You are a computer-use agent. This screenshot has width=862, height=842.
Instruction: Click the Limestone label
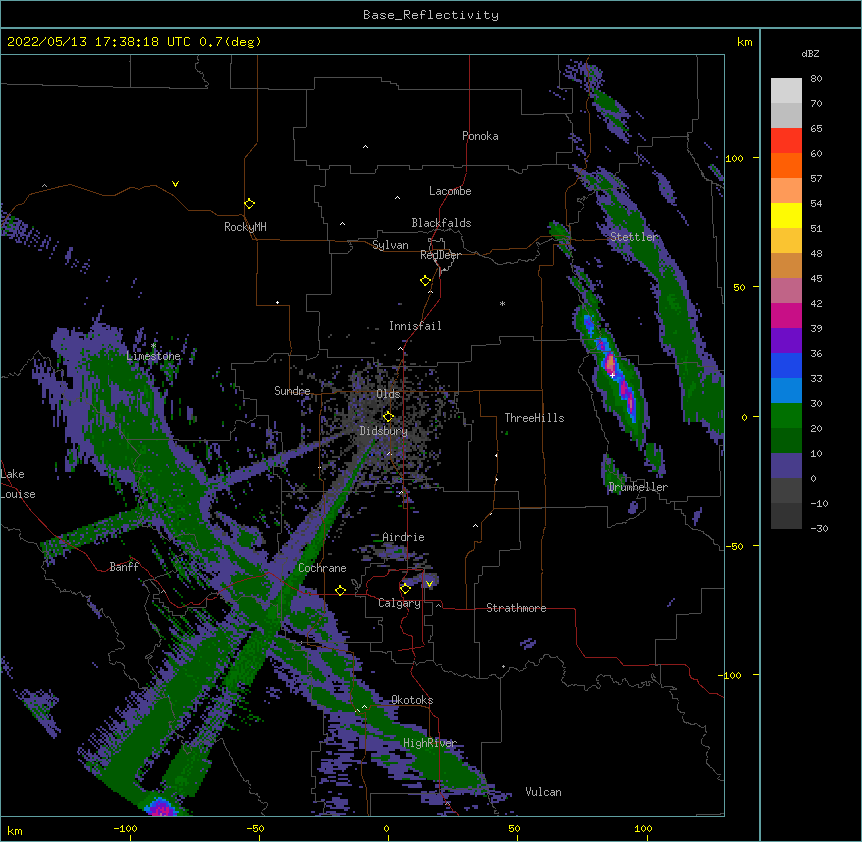pos(153,356)
